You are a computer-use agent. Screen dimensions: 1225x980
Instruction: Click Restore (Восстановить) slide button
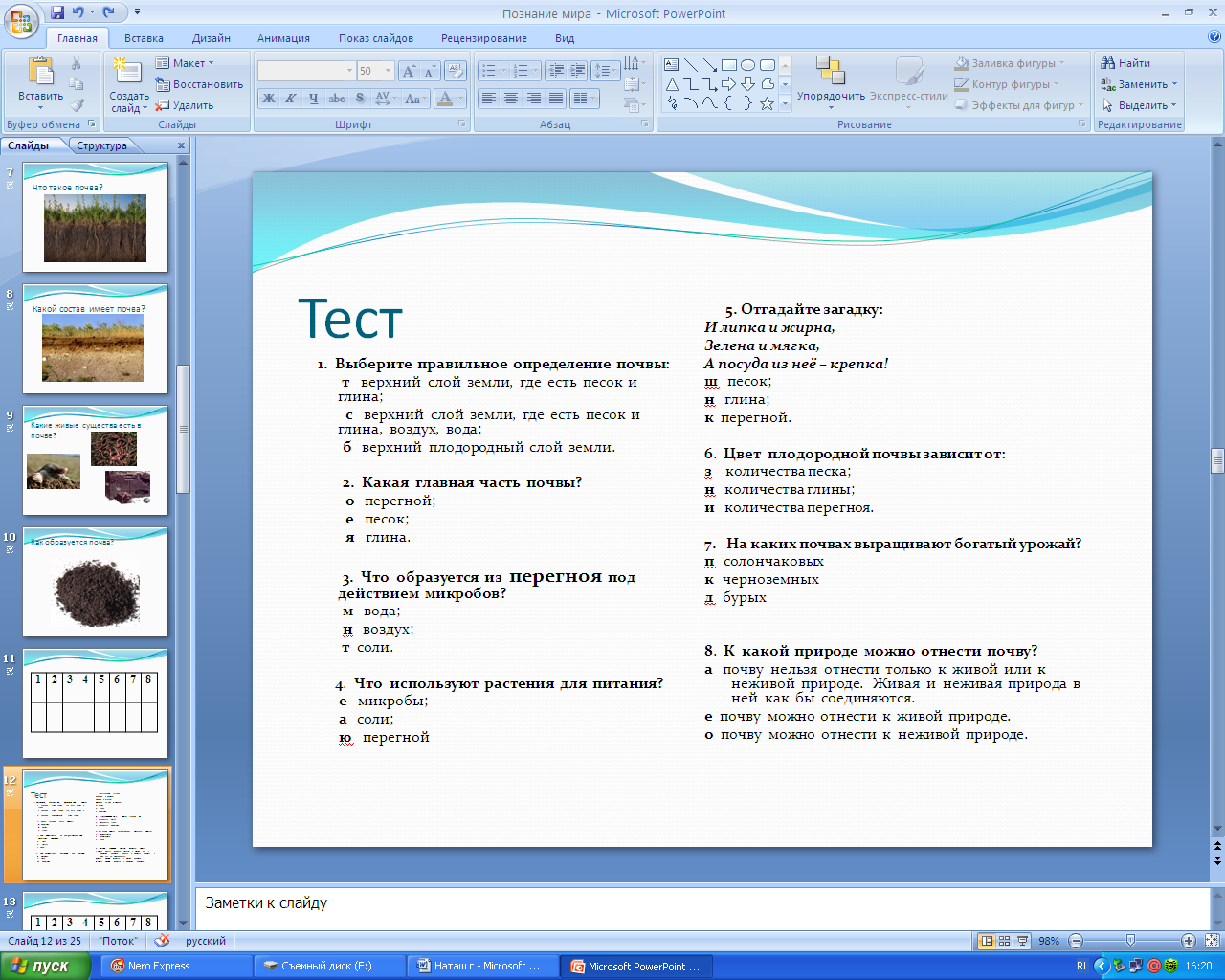coord(200,84)
